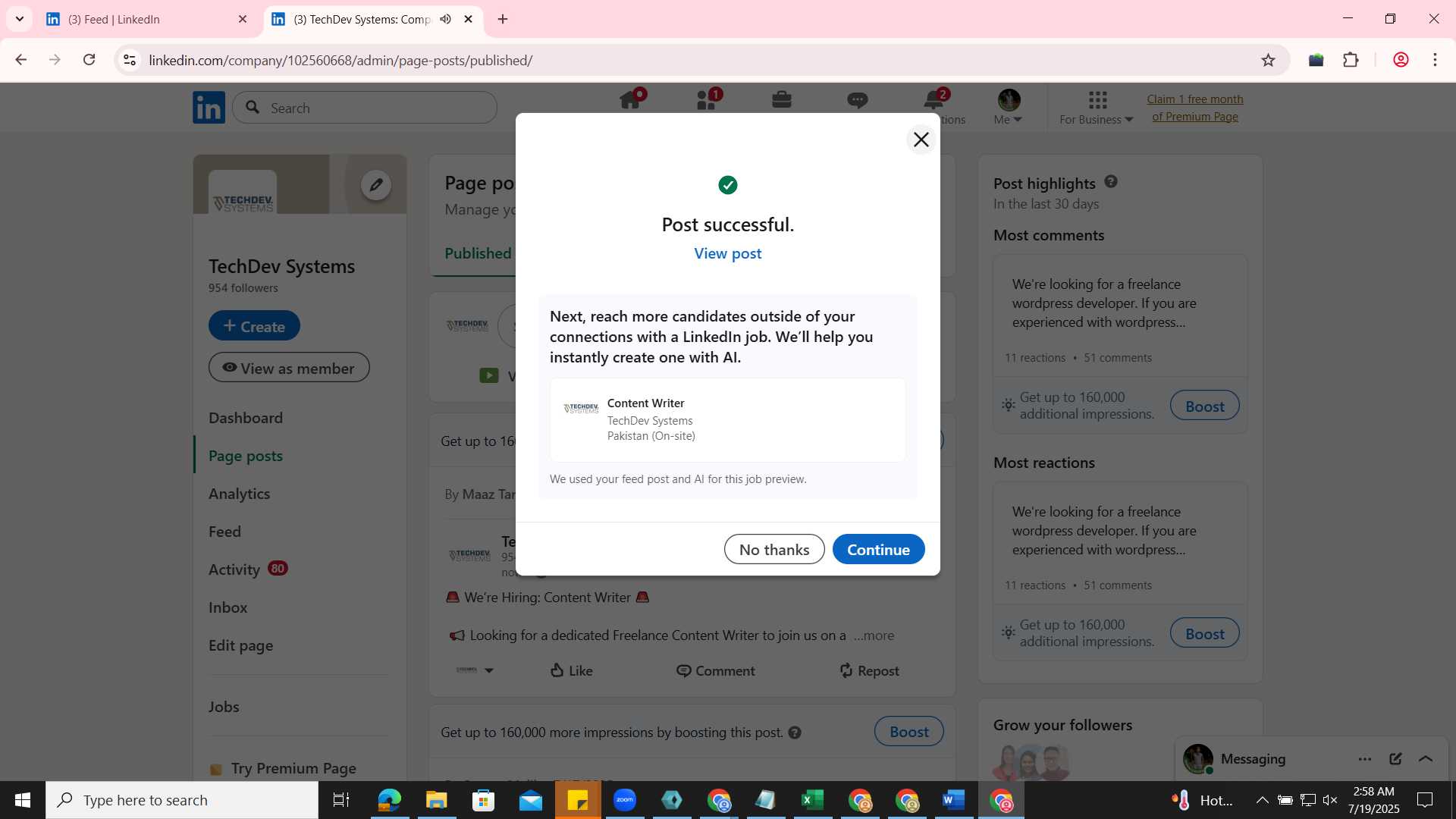Open the Home feed icon
Screen dimensions: 1456x819
(x=631, y=100)
